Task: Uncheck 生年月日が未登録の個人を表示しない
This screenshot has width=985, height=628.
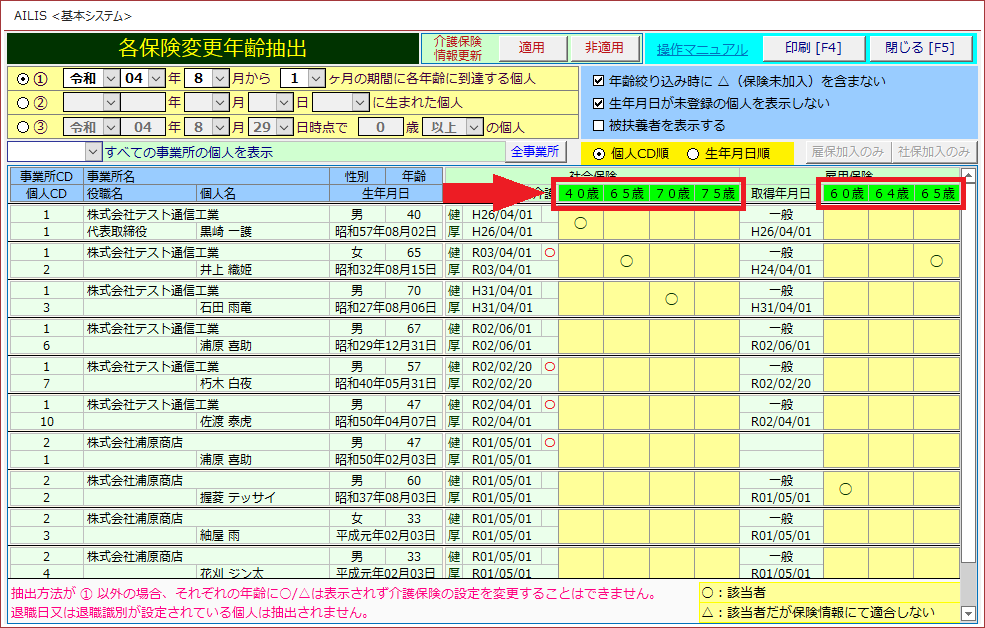Action: tap(598, 103)
